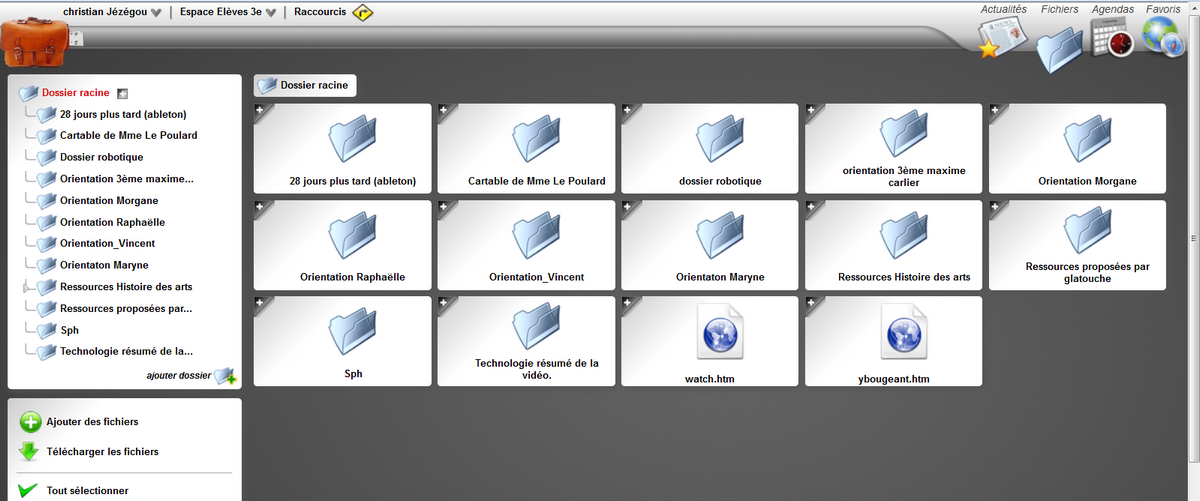Click the Ajouter des fichiers link
The height and width of the screenshot is (501, 1200).
(92, 422)
